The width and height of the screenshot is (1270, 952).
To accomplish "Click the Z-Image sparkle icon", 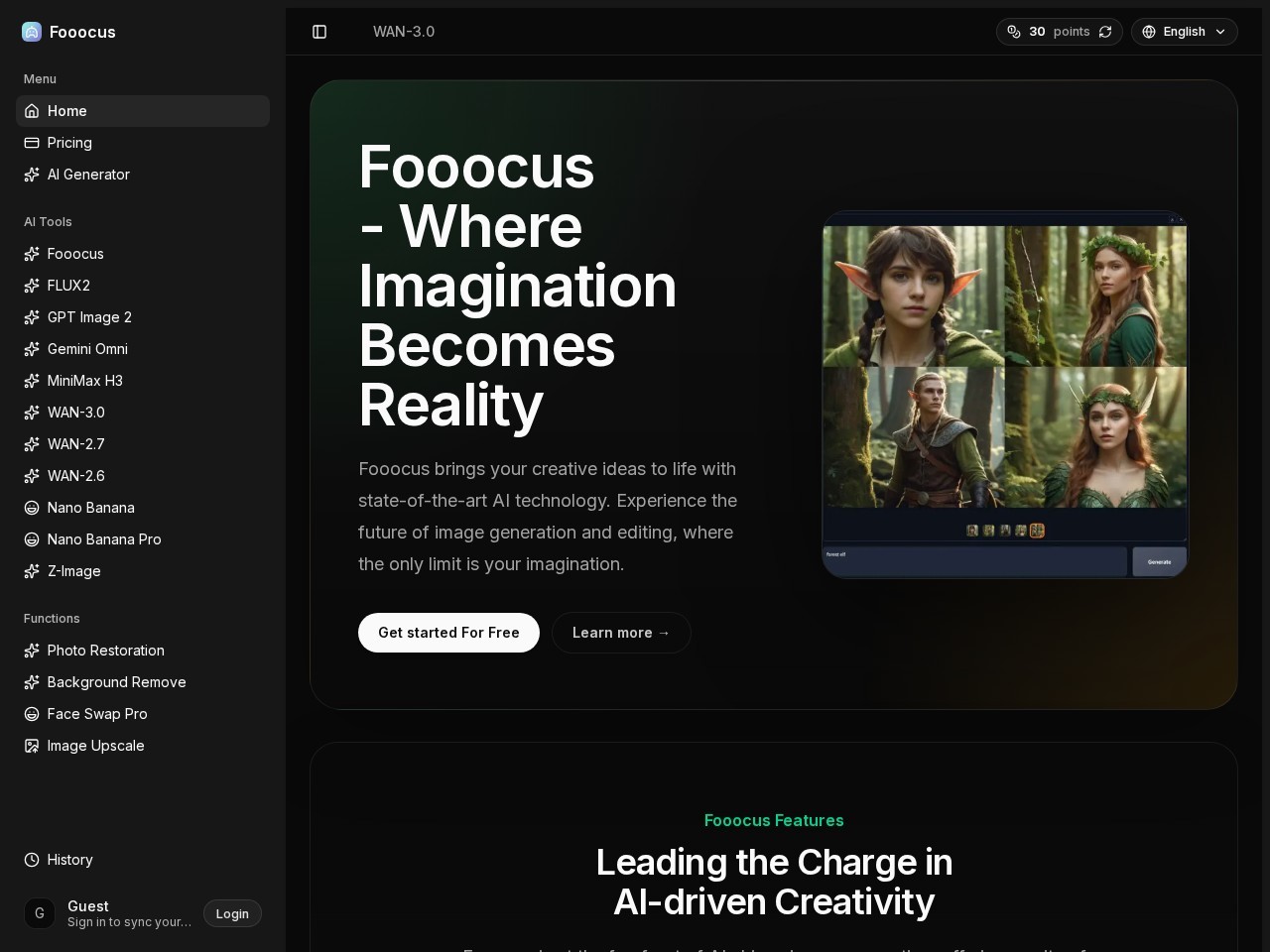I will (x=32, y=571).
